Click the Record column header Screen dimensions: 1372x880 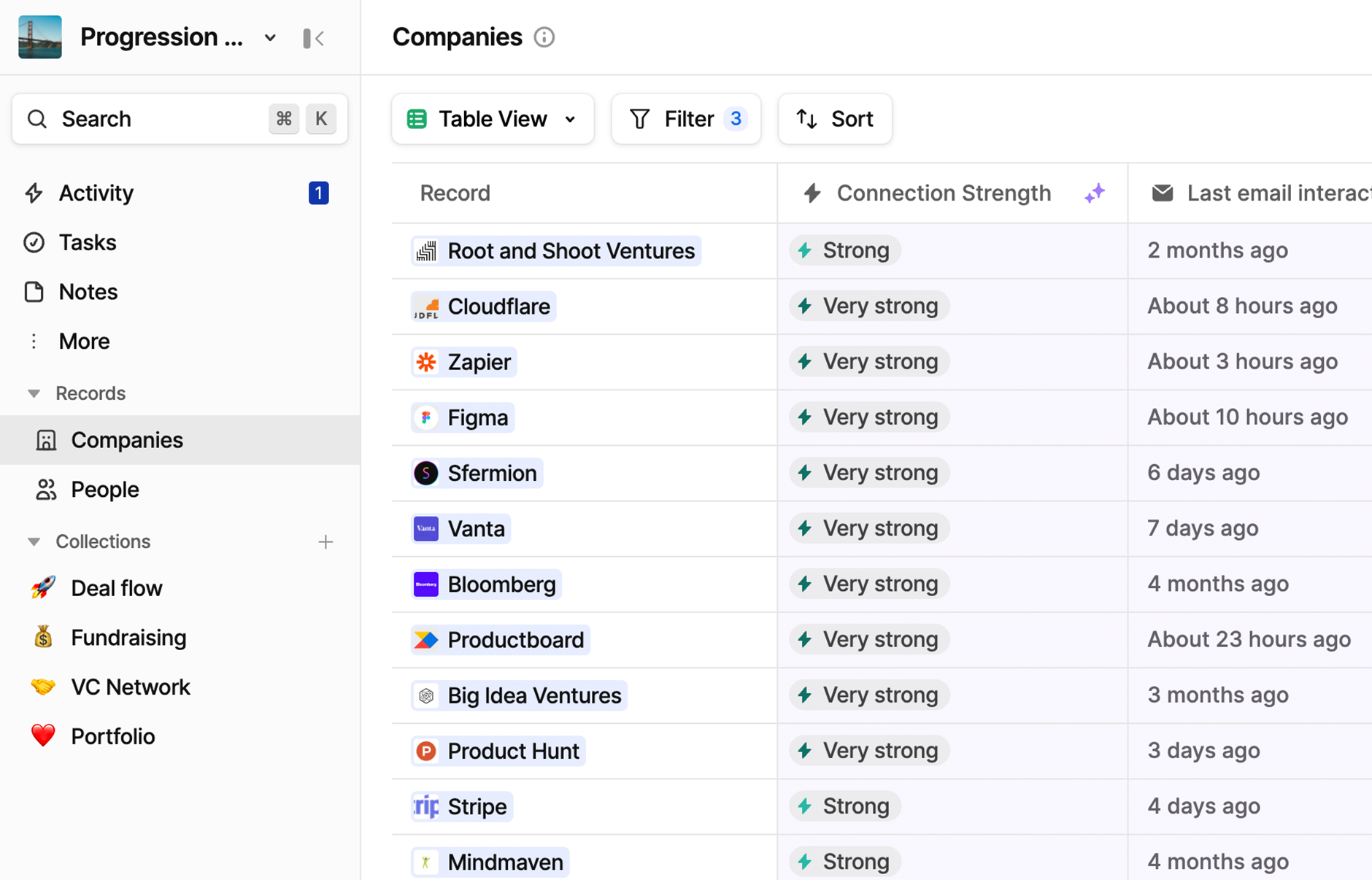click(x=585, y=193)
